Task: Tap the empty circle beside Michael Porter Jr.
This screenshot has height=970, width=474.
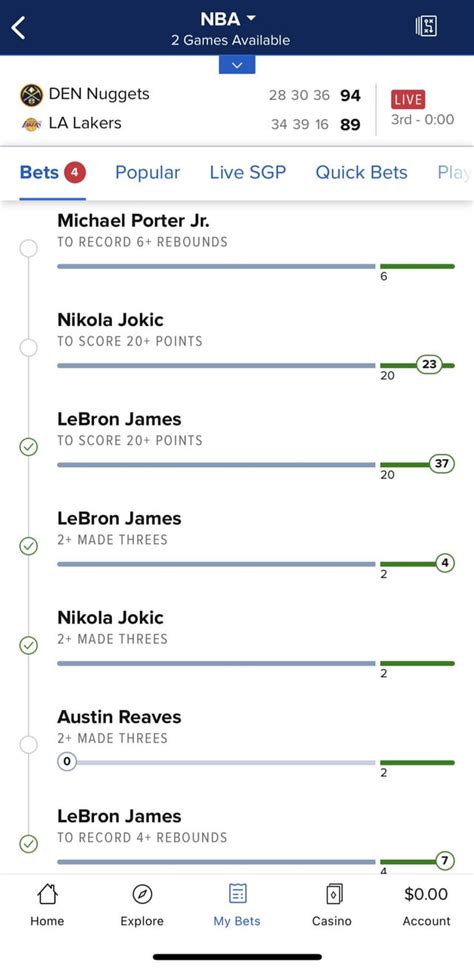Action: pos(28,249)
